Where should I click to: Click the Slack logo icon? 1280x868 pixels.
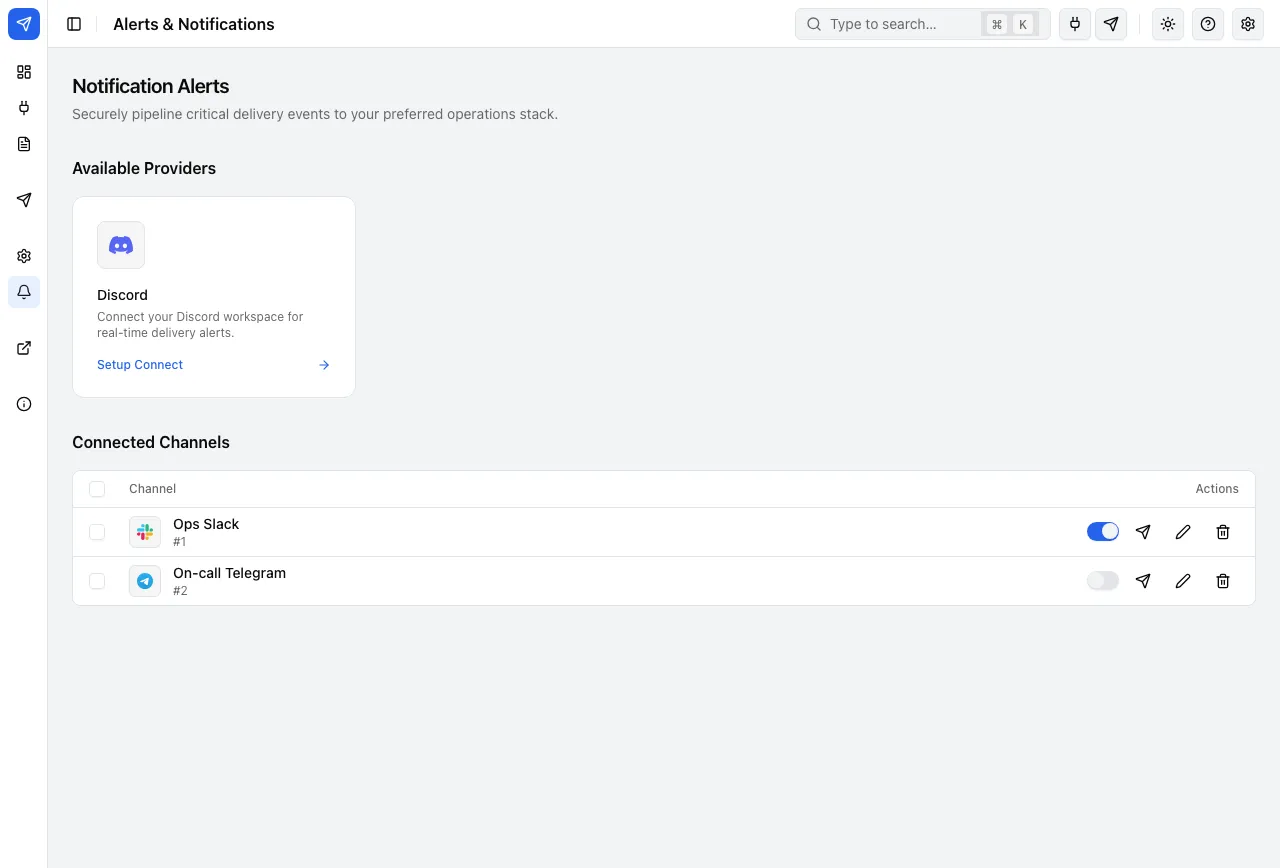(x=145, y=532)
